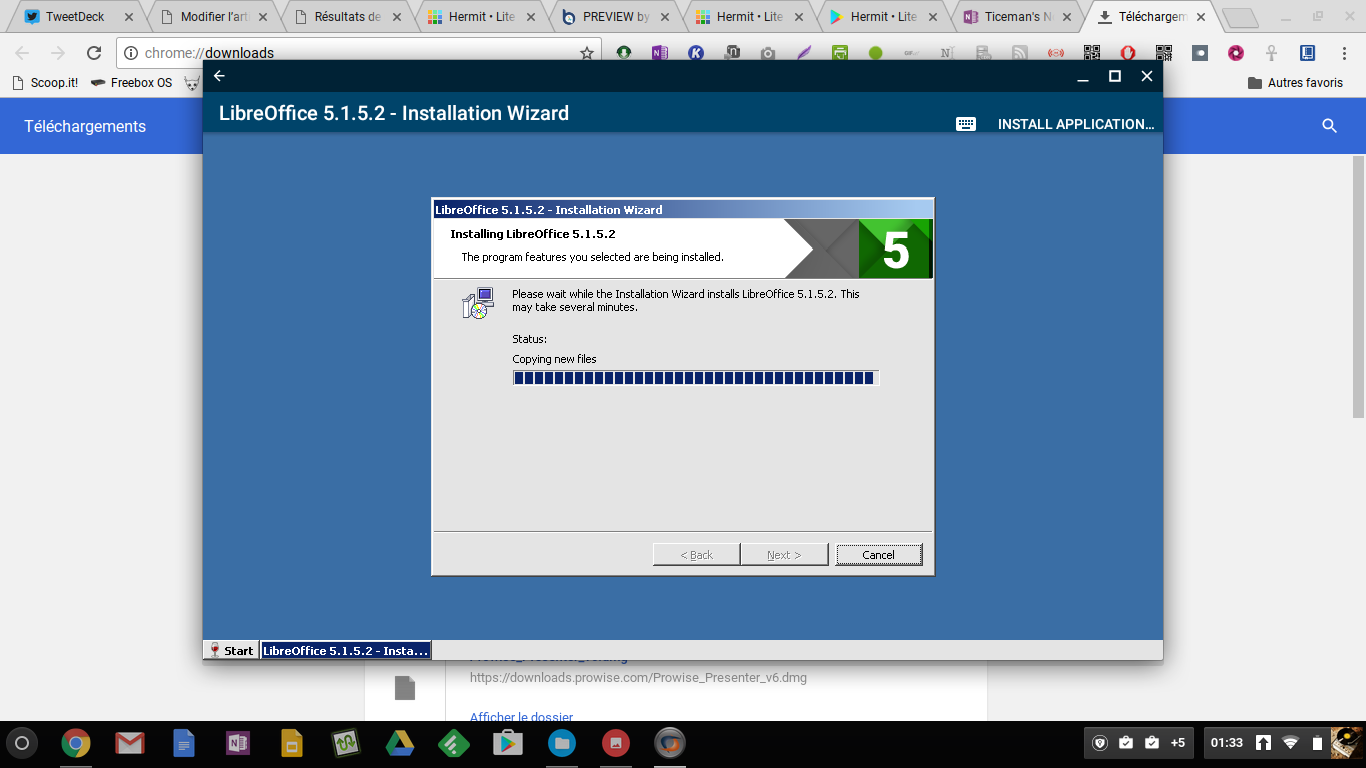Click the green printer extension icon
Screen dimensions: 1366x768
click(x=840, y=53)
